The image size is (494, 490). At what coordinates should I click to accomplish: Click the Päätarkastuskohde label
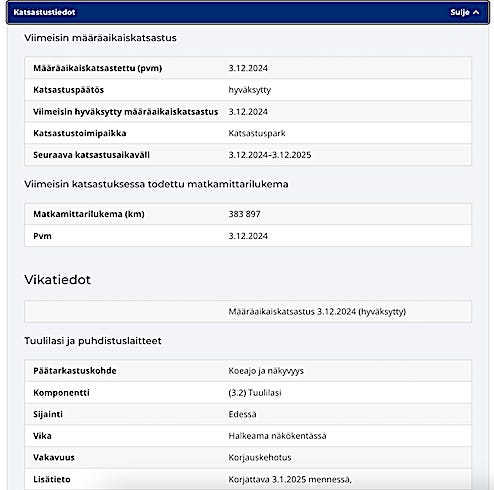coord(75,371)
